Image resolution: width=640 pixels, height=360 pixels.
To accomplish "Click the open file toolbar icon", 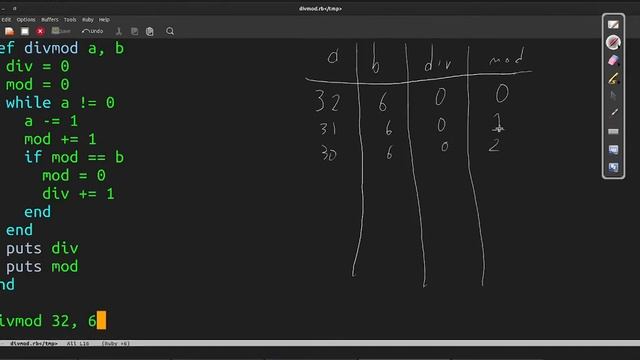I will coord(9,31).
